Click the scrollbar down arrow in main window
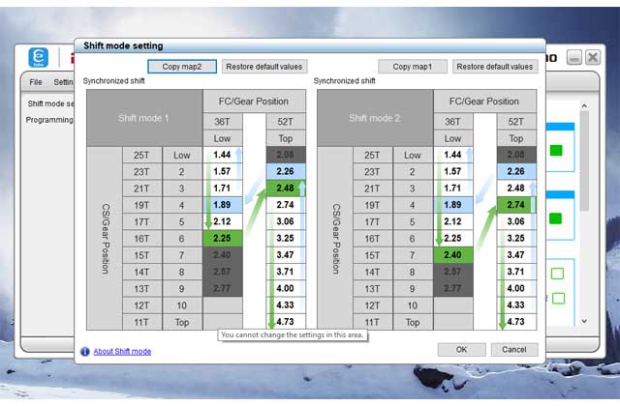 tap(584, 322)
